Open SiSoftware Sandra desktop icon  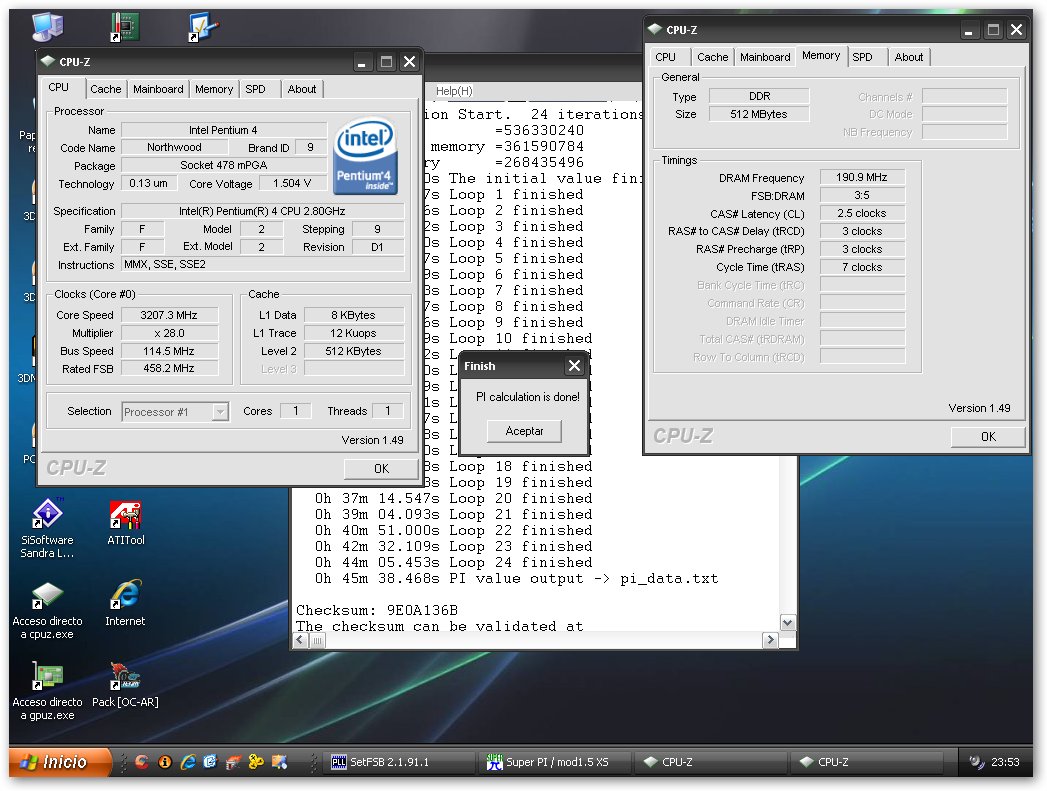click(47, 527)
